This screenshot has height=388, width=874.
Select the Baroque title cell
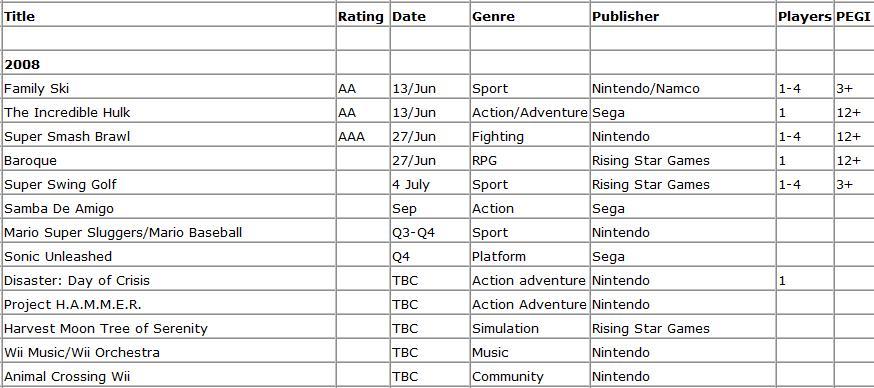point(168,160)
